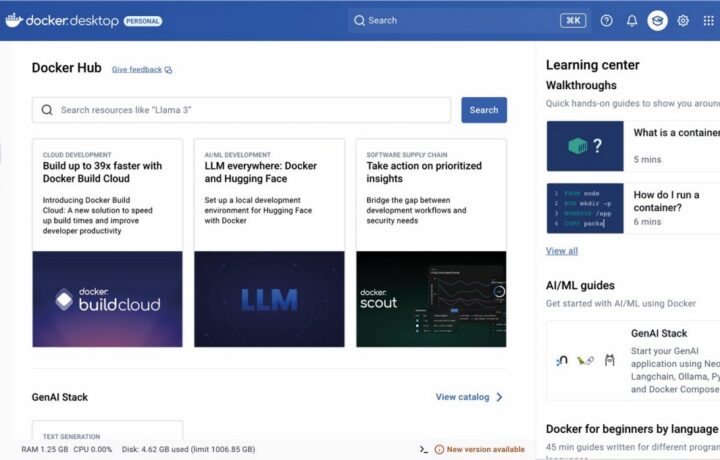Open the GenAI Stack guide card

click(633, 361)
